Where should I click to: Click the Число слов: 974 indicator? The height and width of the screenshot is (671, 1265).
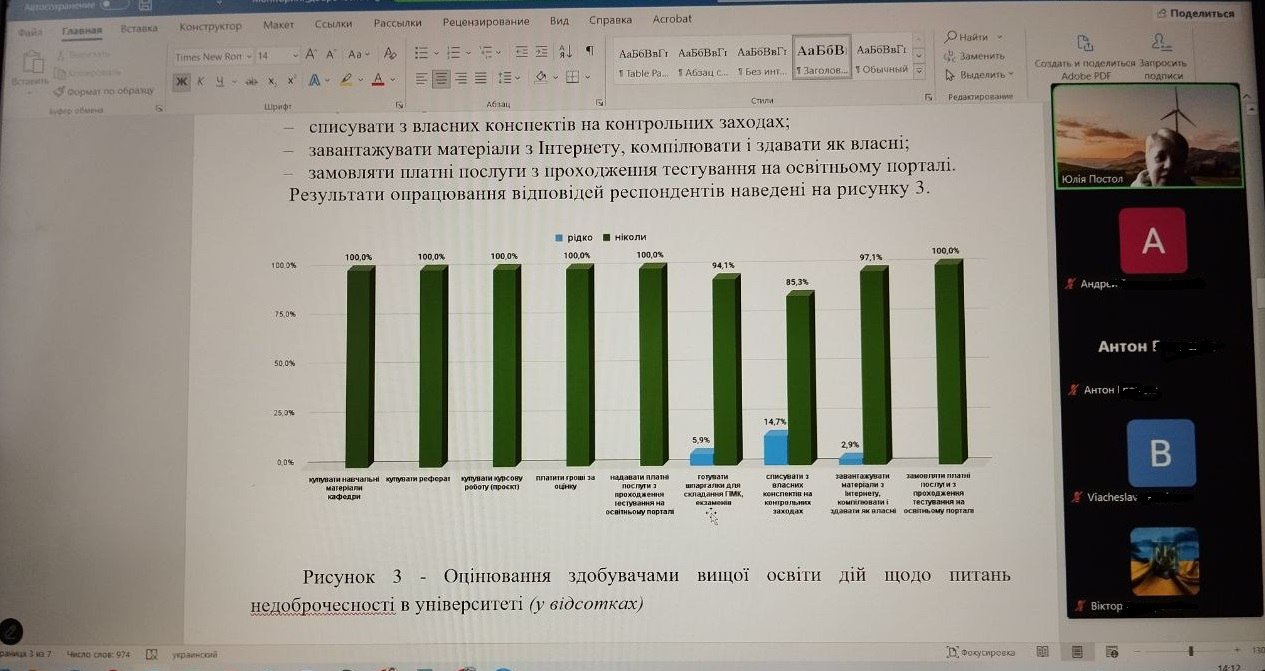[98, 654]
